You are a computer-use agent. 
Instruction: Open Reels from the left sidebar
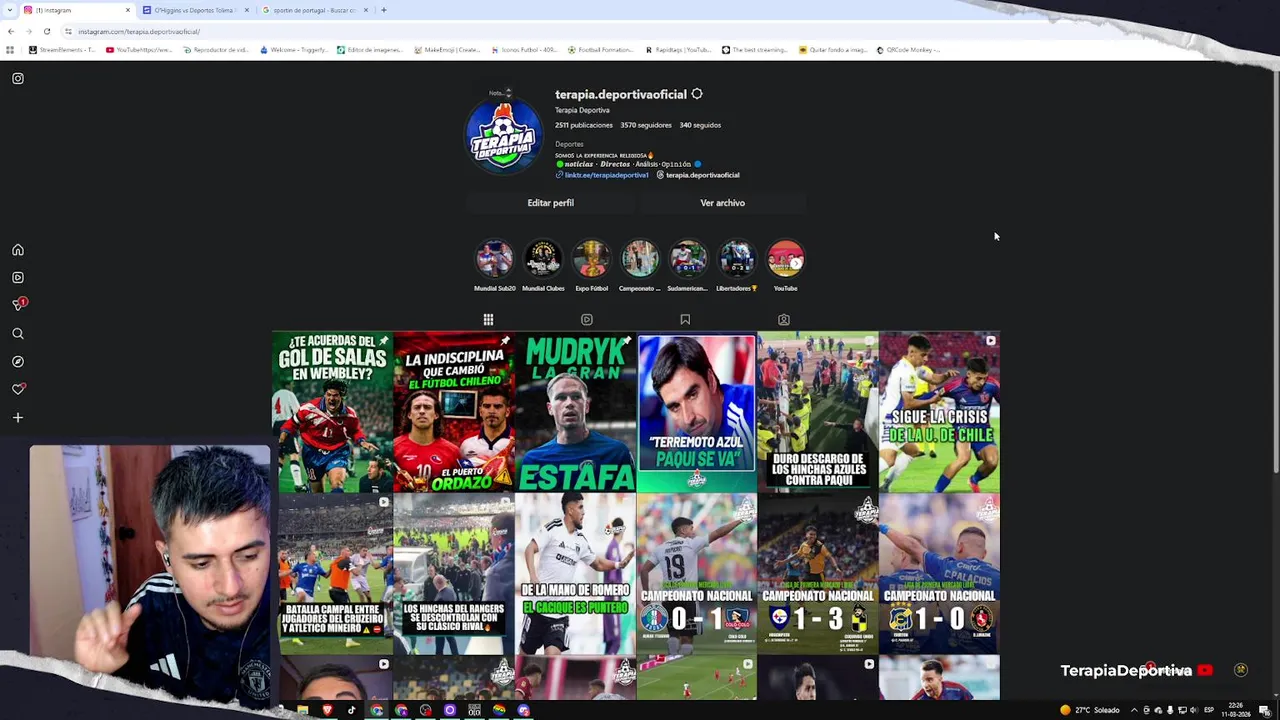click(18, 278)
